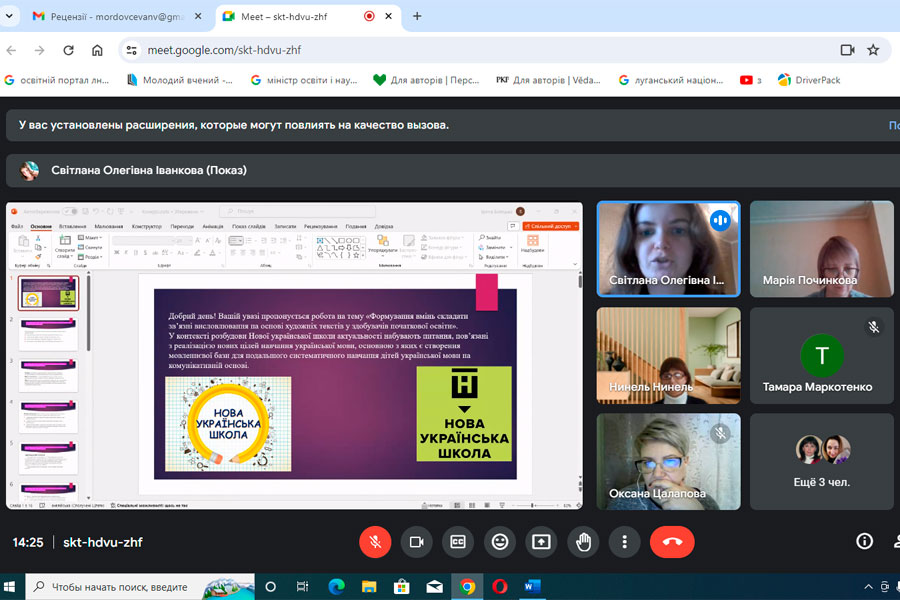Choose the font color A swatch
Screen dimensions: 900x600
[212, 253]
